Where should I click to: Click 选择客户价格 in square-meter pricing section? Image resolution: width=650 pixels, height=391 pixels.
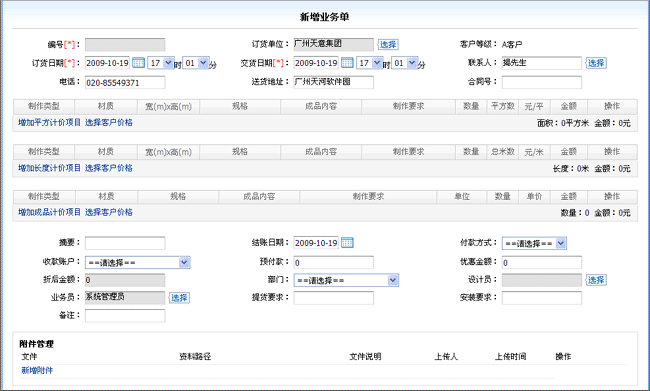point(109,122)
